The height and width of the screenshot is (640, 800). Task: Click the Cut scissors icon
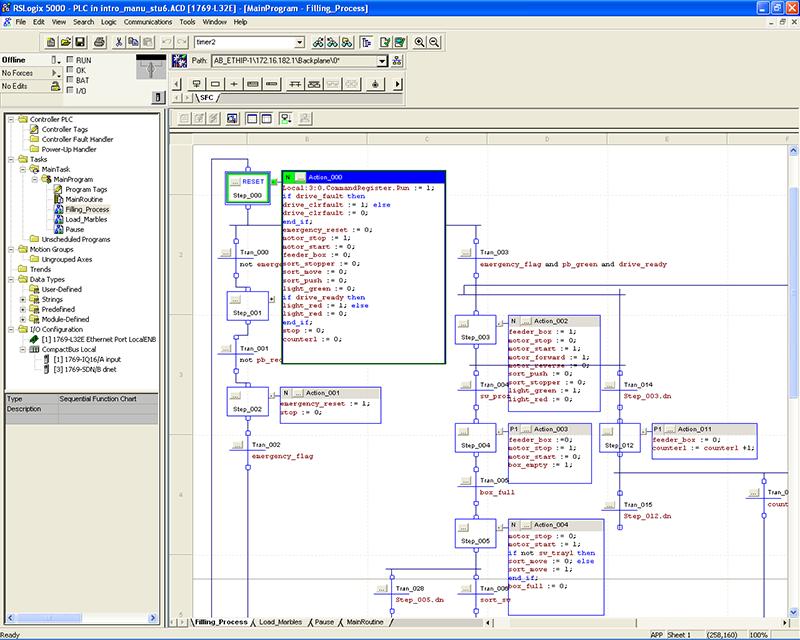coord(119,42)
